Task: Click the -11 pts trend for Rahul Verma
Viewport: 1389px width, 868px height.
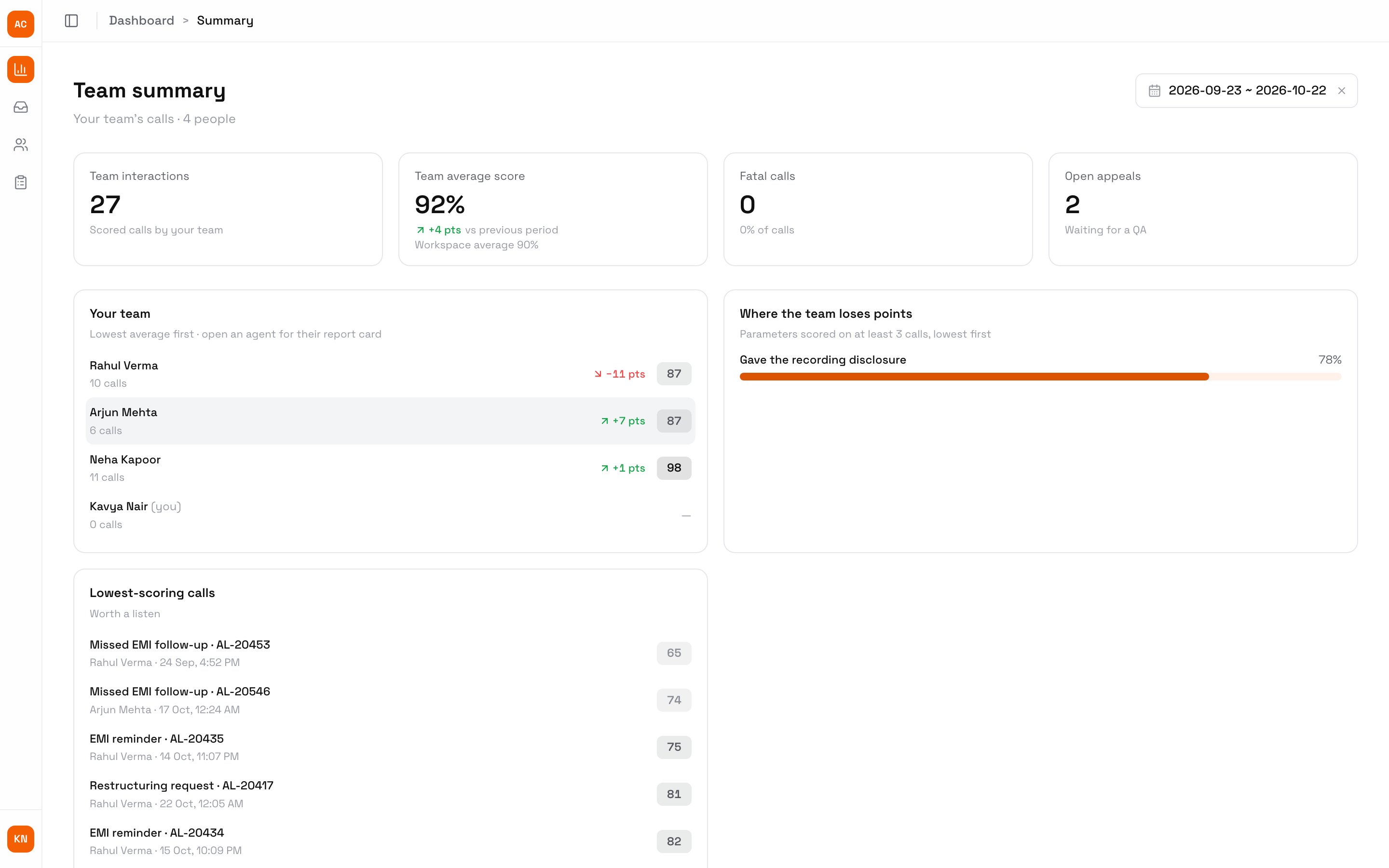Action: click(x=619, y=374)
